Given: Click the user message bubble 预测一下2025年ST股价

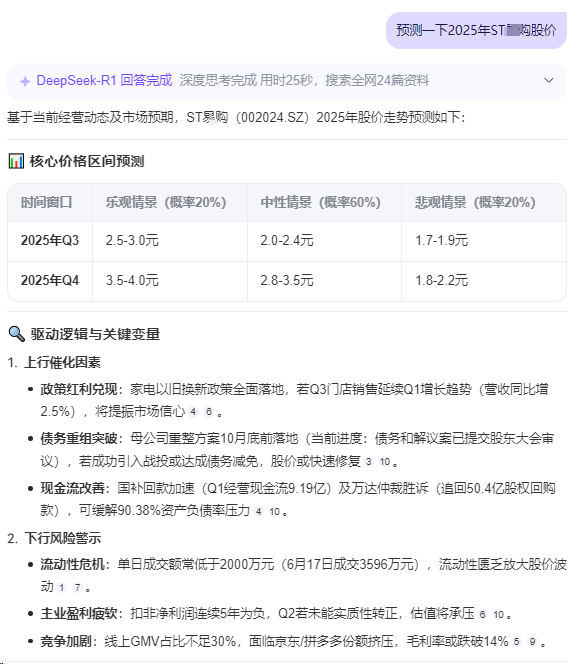Looking at the screenshot, I should (476, 30).
